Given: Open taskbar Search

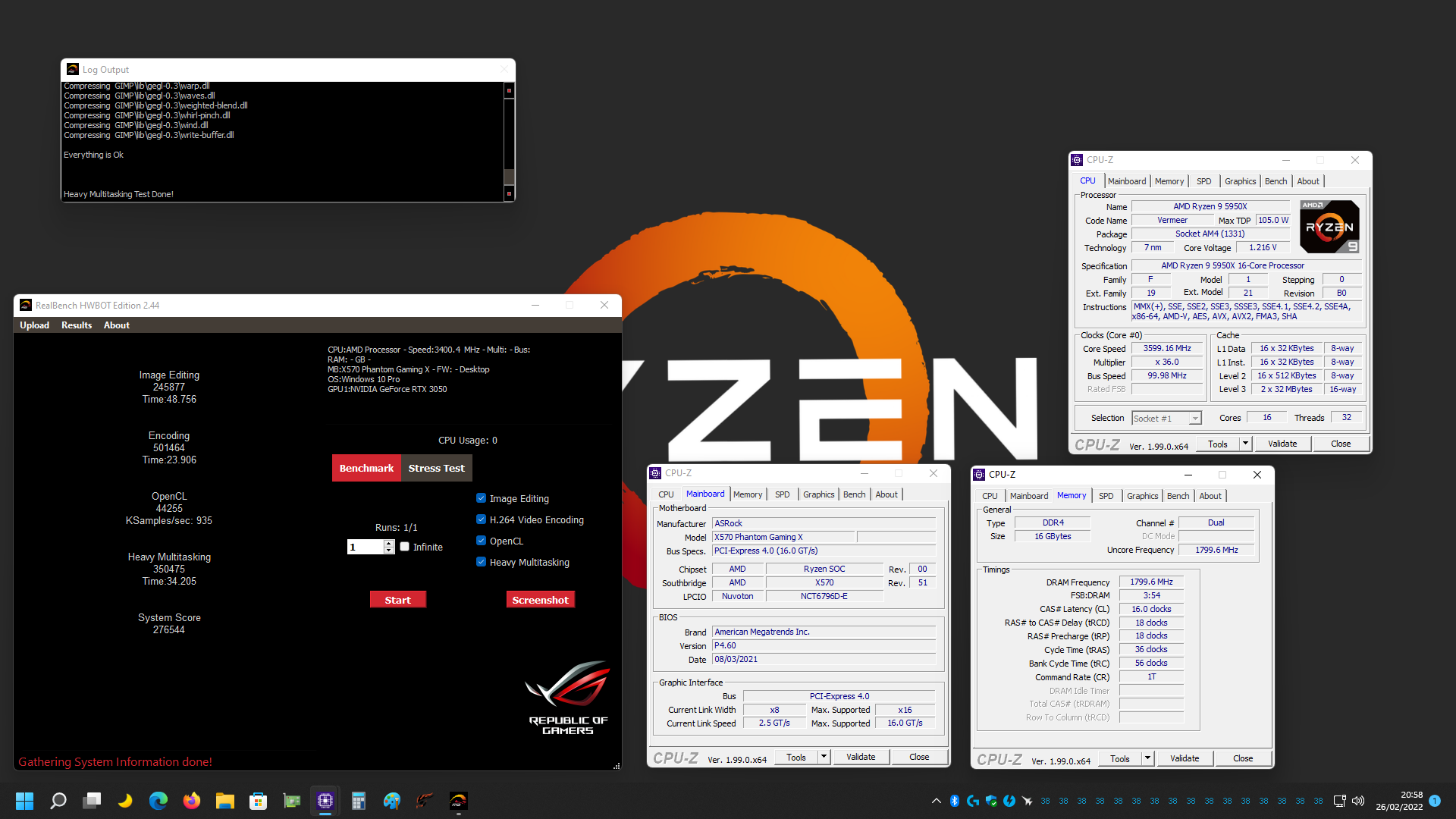Looking at the screenshot, I should [x=58, y=801].
